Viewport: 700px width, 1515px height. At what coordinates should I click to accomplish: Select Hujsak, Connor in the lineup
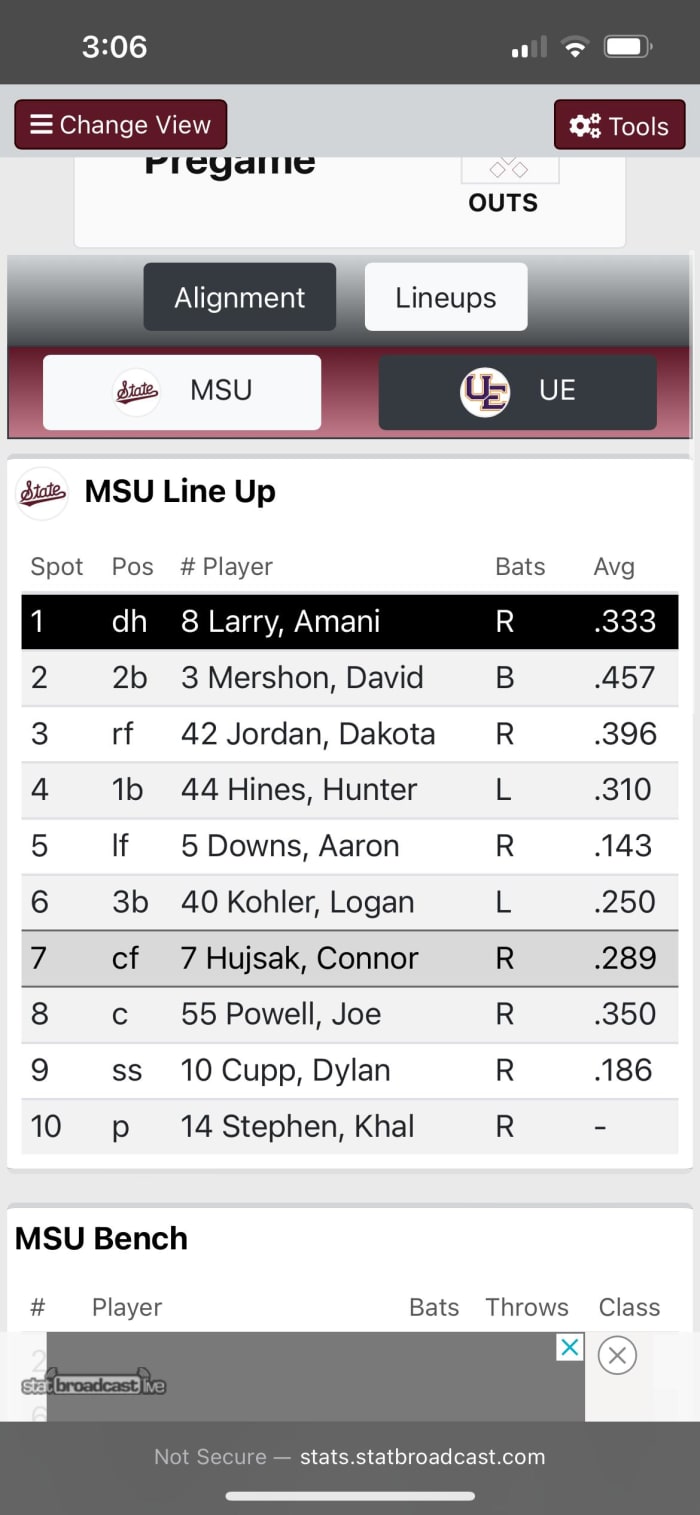tap(350, 958)
